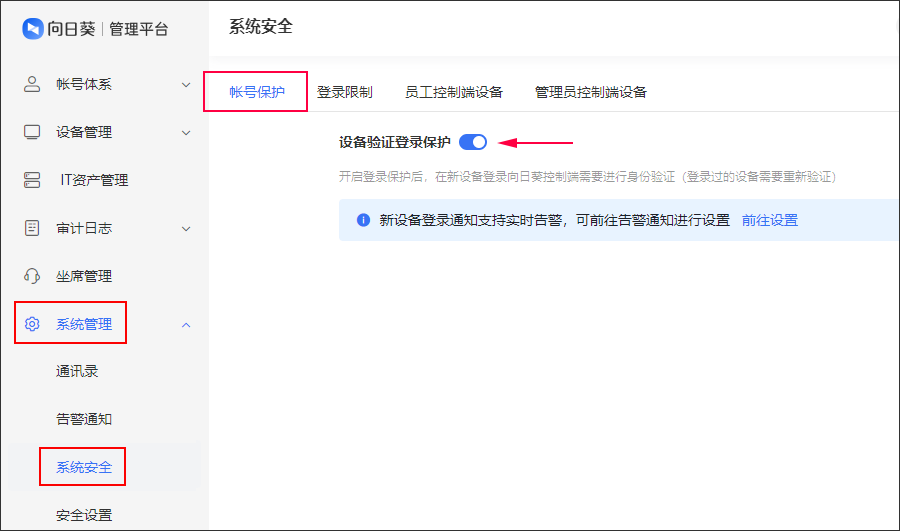Toggle 设备验证登录保护 switch
The width and height of the screenshot is (900, 531).
[x=473, y=142]
